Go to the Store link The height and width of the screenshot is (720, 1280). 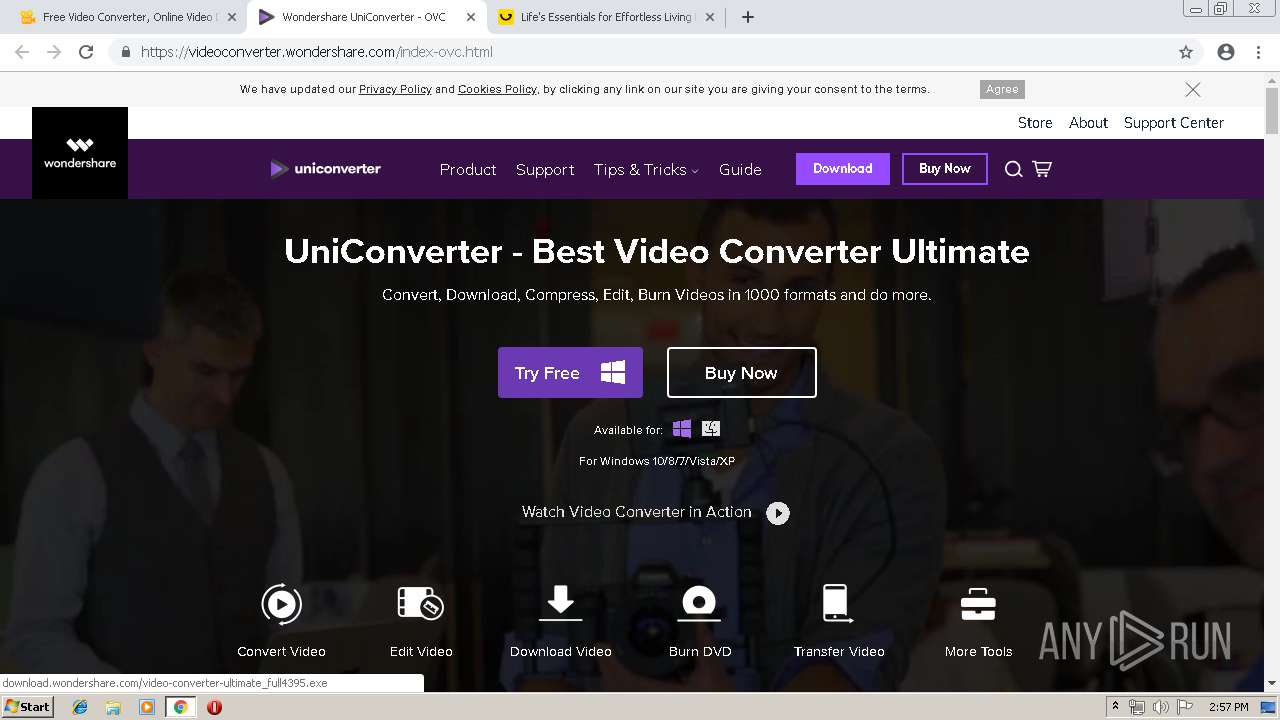[1035, 123]
